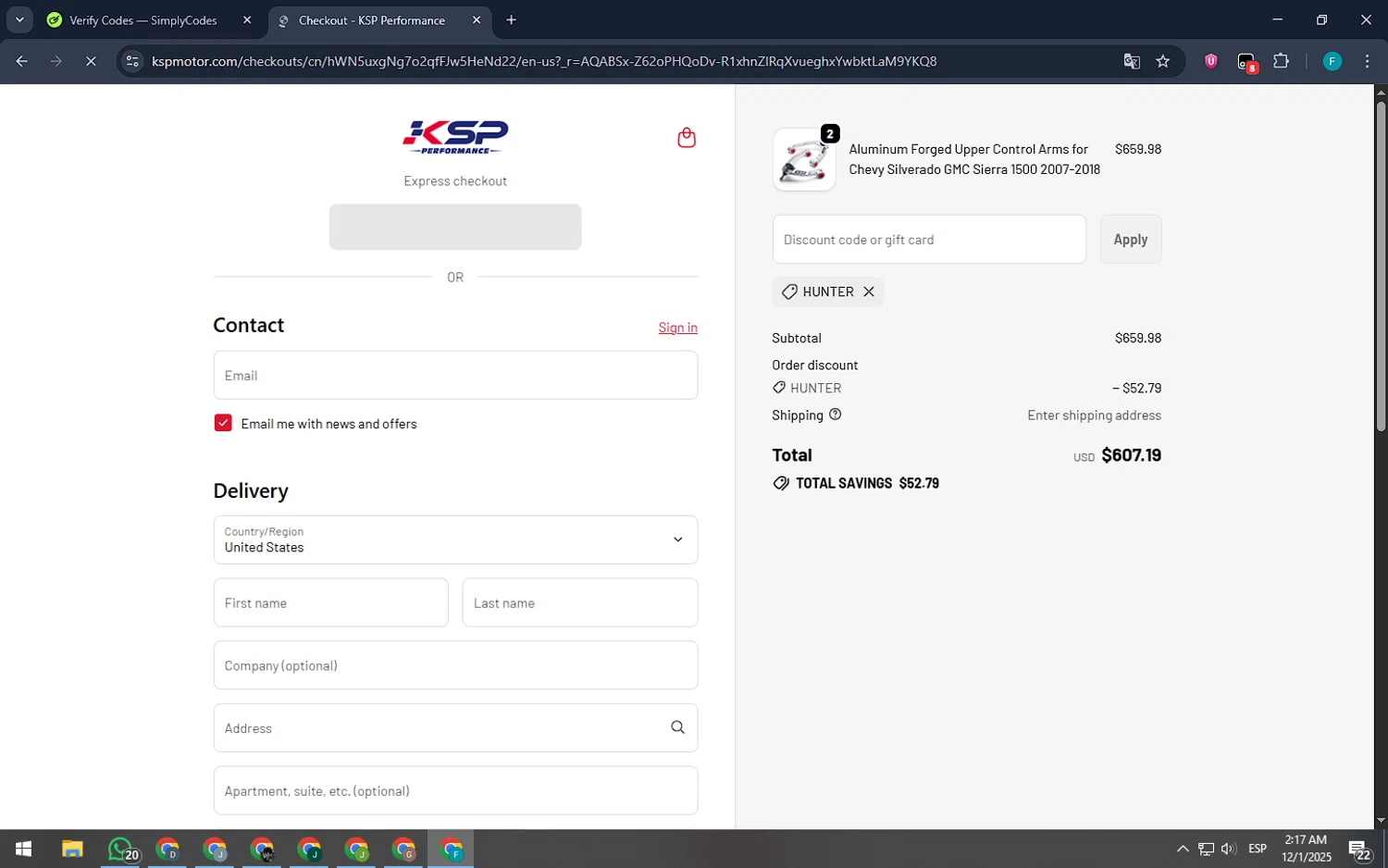Click the page vertical scrollbar
Screen dimensions: 1388x868
point(1381,267)
